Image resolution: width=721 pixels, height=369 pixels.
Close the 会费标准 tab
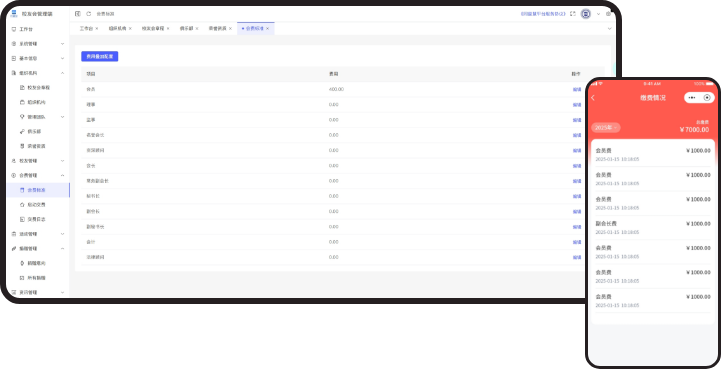[x=267, y=29]
